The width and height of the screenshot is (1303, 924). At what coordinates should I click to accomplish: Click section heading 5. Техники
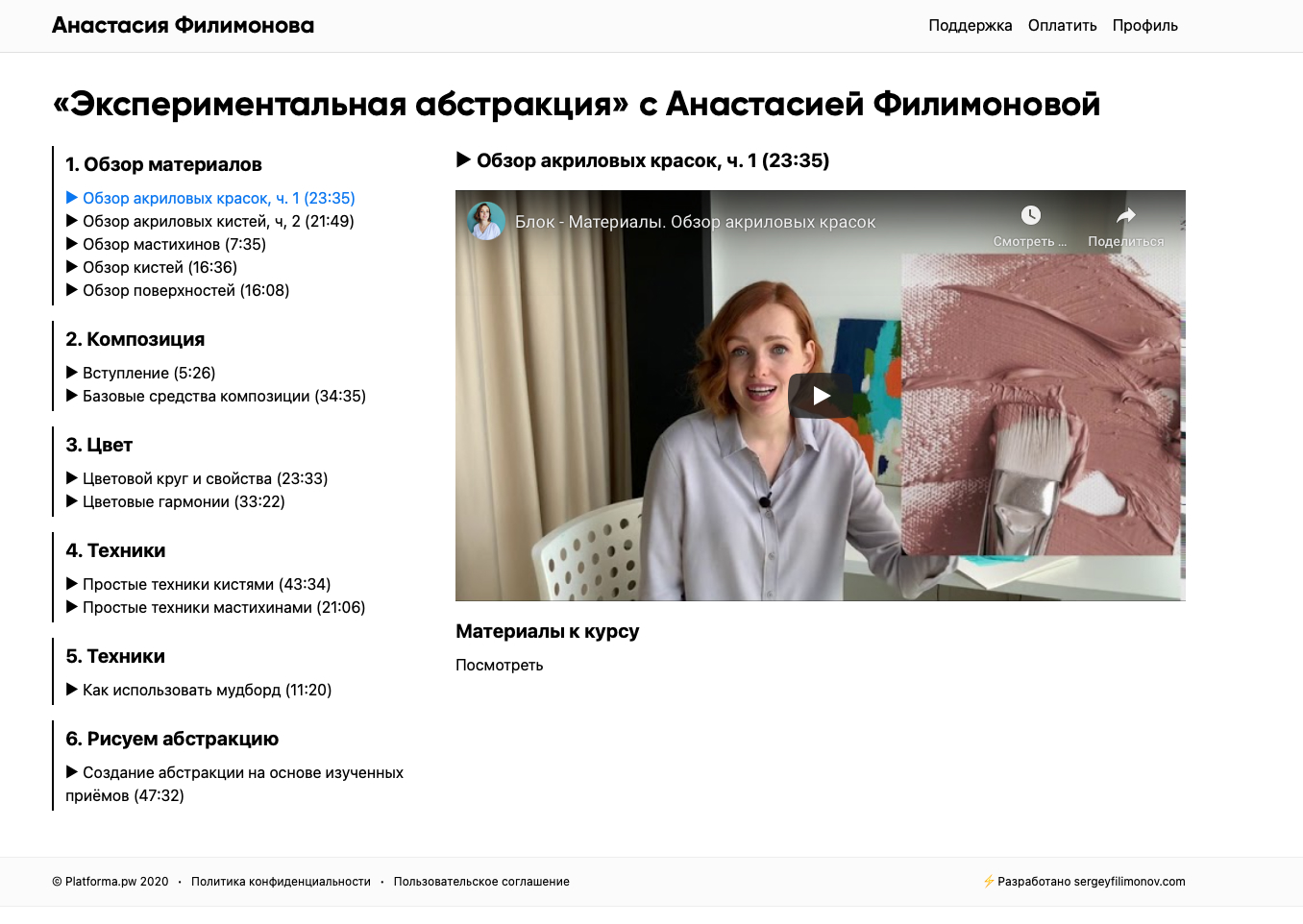coord(115,656)
